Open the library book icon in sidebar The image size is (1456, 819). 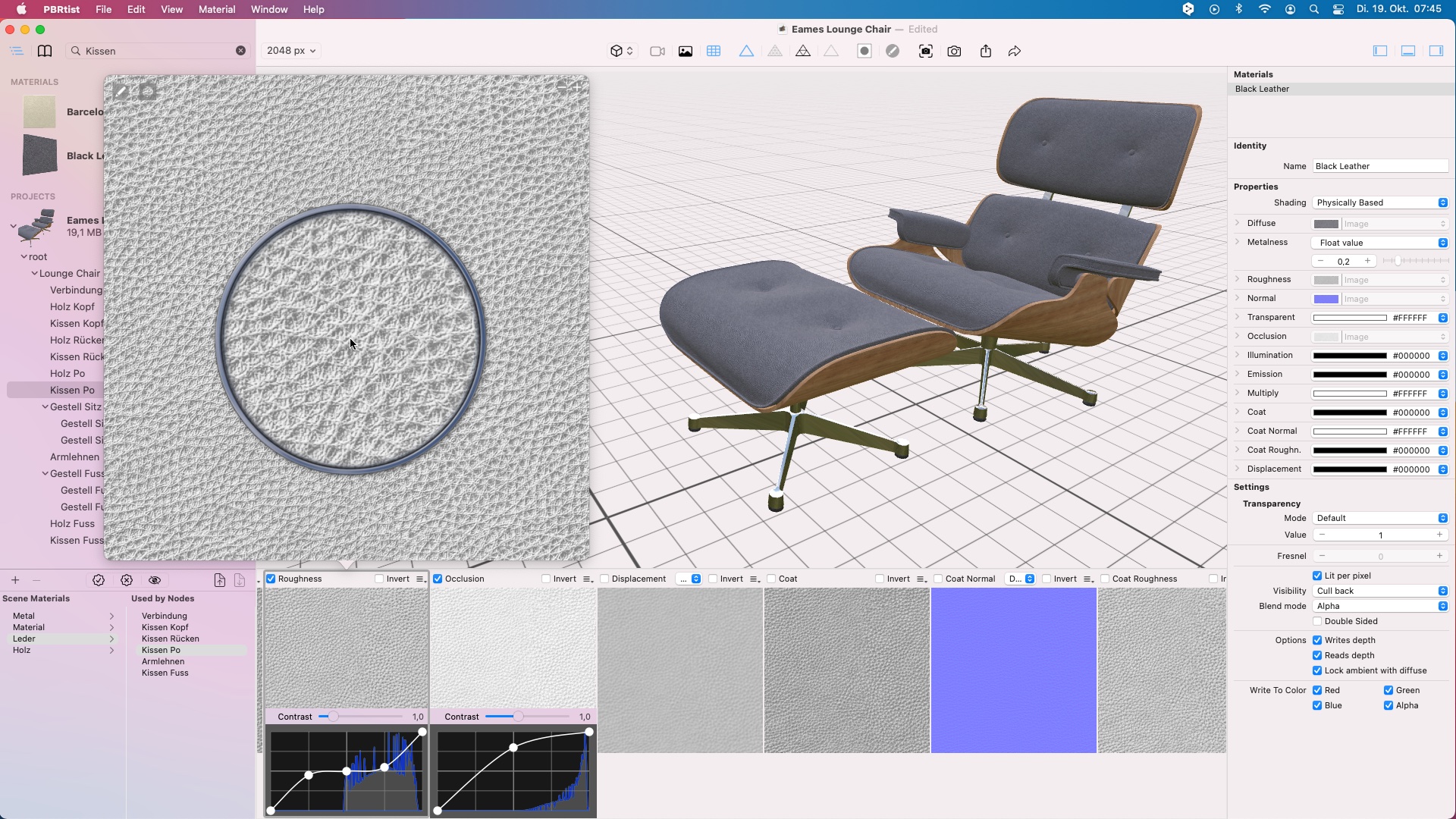coord(45,51)
